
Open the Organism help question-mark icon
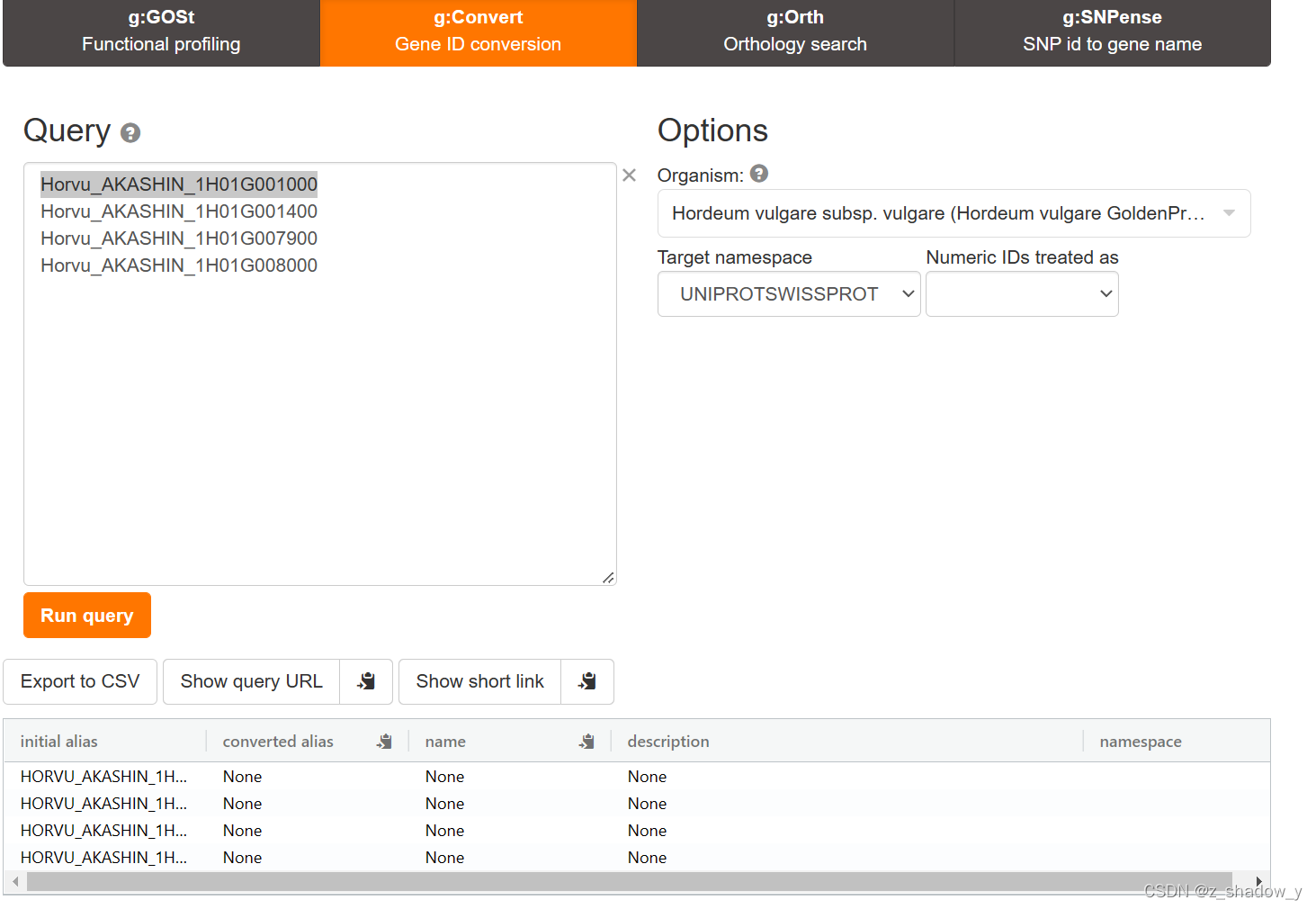pos(759,174)
